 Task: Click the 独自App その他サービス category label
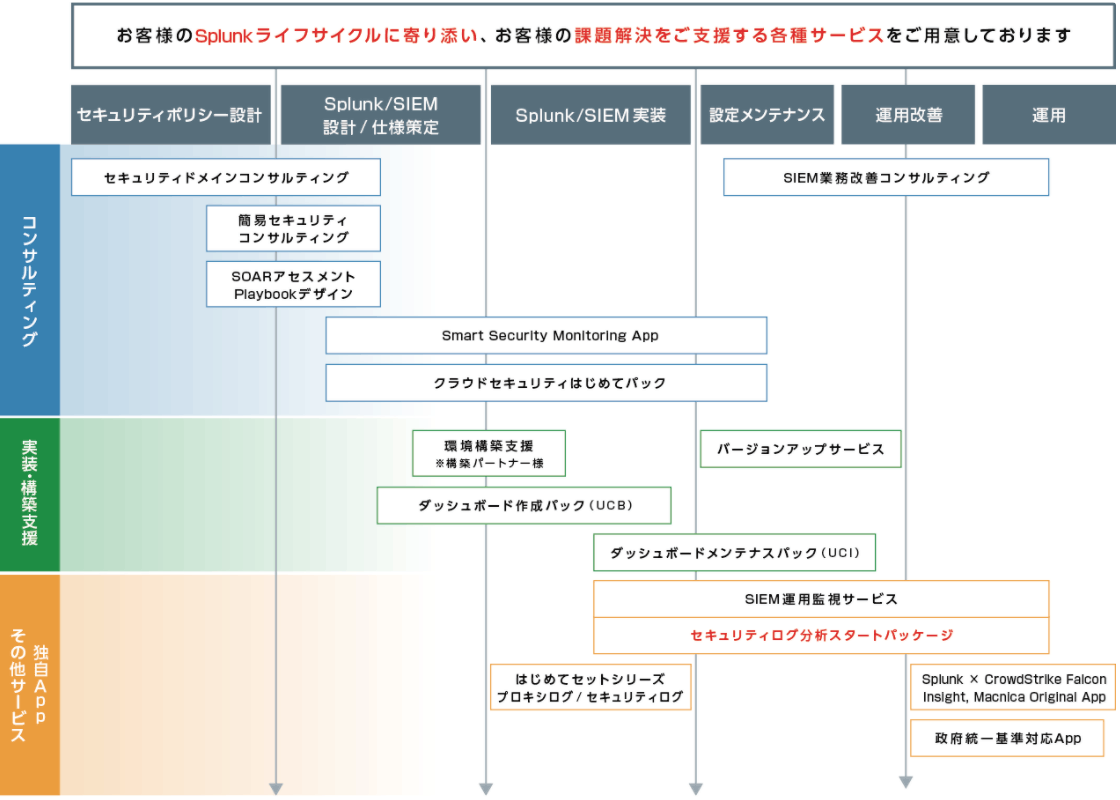[x=29, y=684]
